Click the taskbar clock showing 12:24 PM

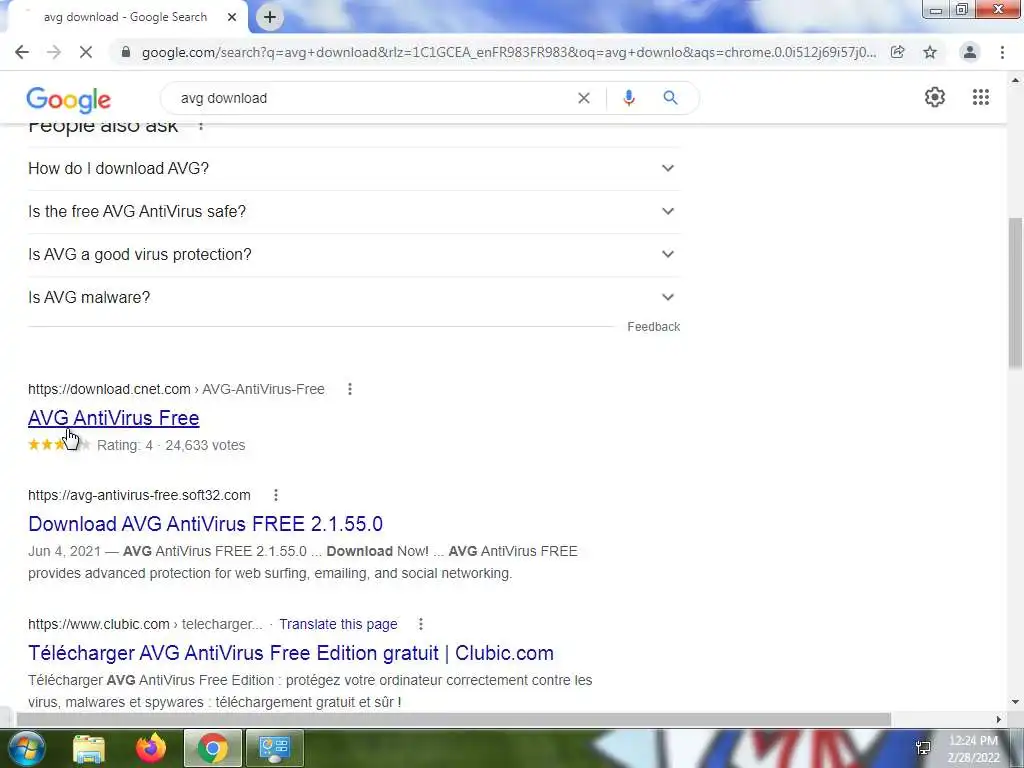click(973, 749)
